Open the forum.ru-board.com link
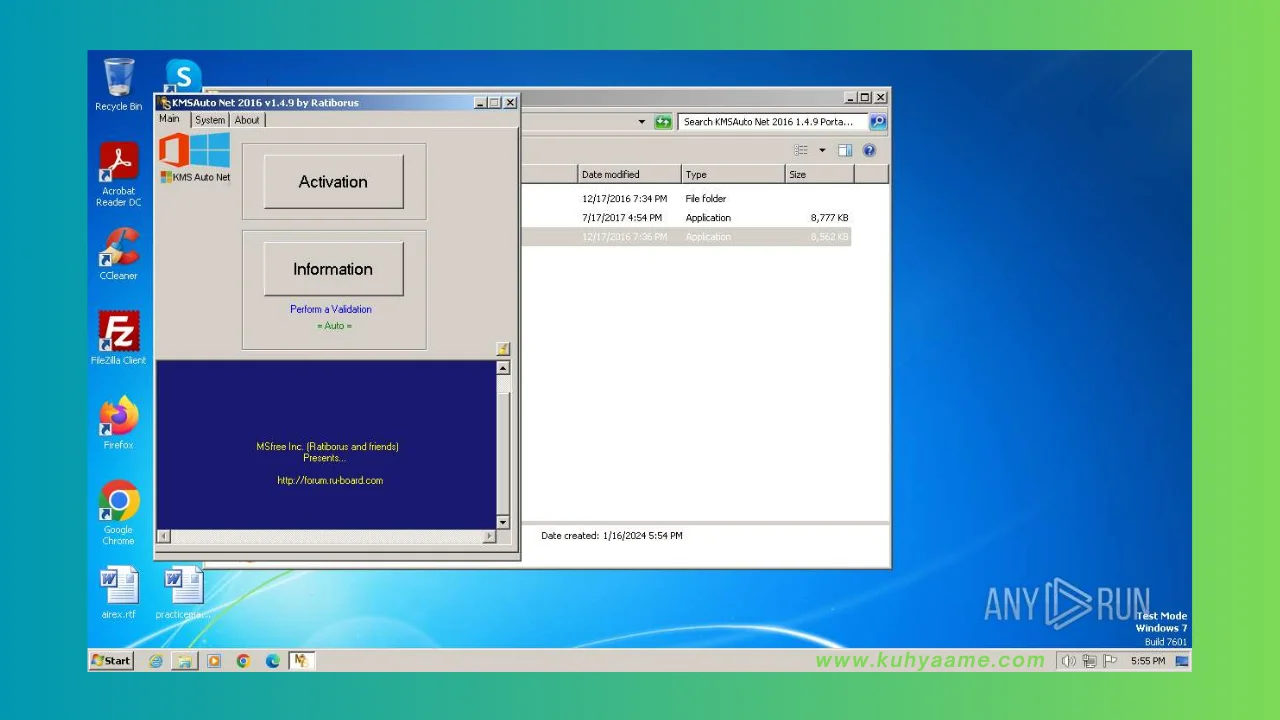Viewport: 1280px width, 720px height. click(330, 480)
